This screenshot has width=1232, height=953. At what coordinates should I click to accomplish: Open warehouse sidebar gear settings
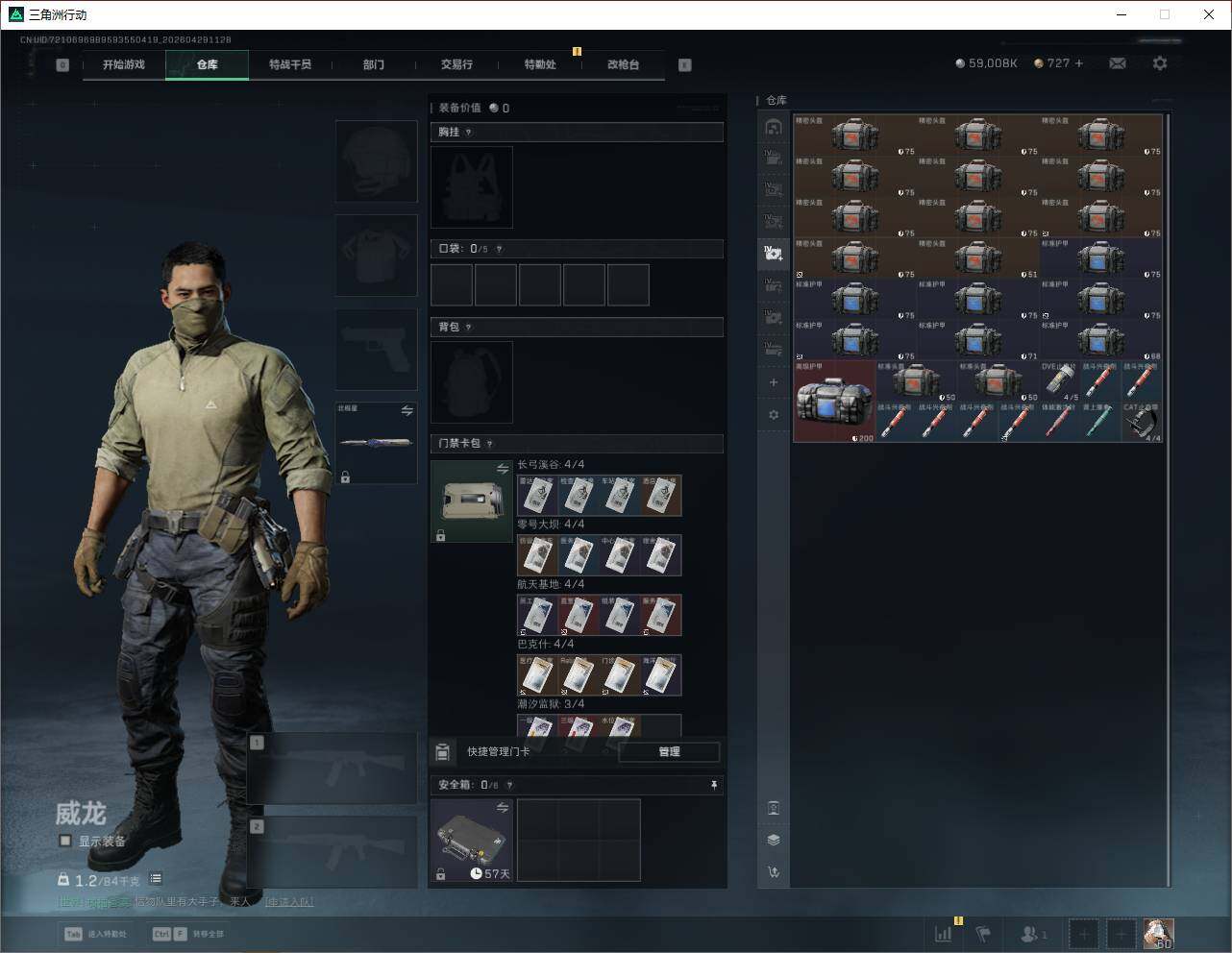tap(774, 415)
